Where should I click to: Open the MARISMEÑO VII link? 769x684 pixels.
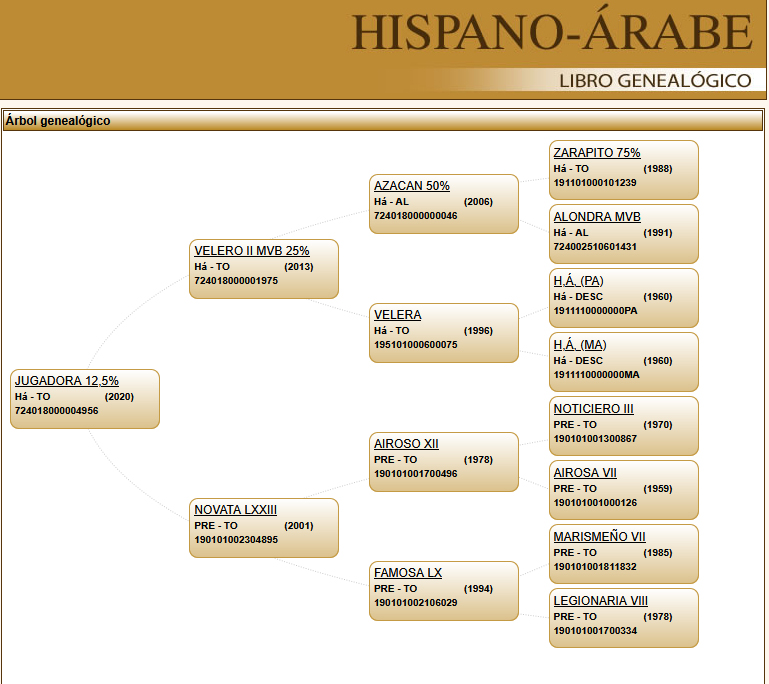pos(599,537)
